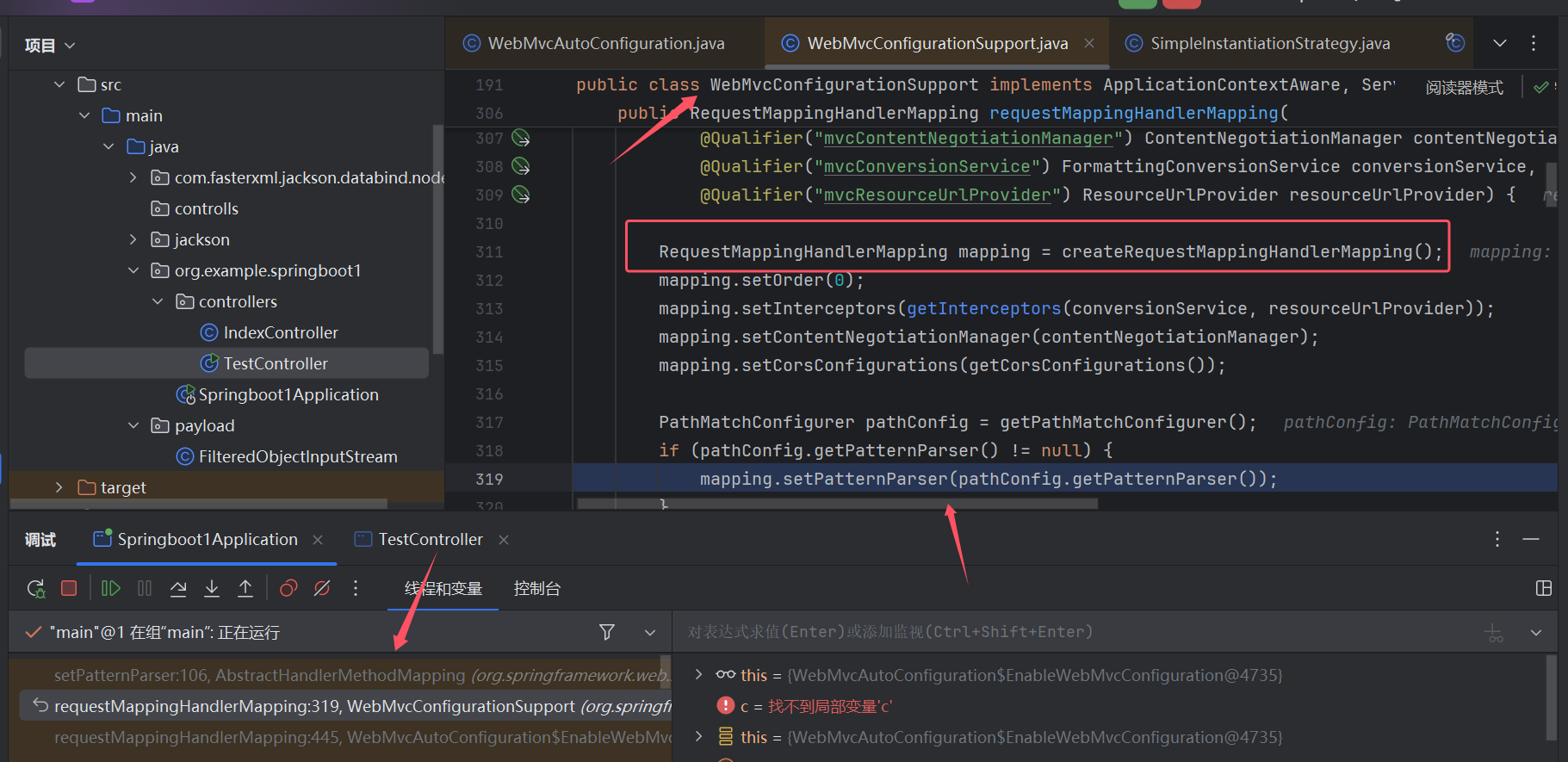The width and height of the screenshot is (1568, 762).
Task: Hide the debug tool window
Action: tap(1531, 539)
